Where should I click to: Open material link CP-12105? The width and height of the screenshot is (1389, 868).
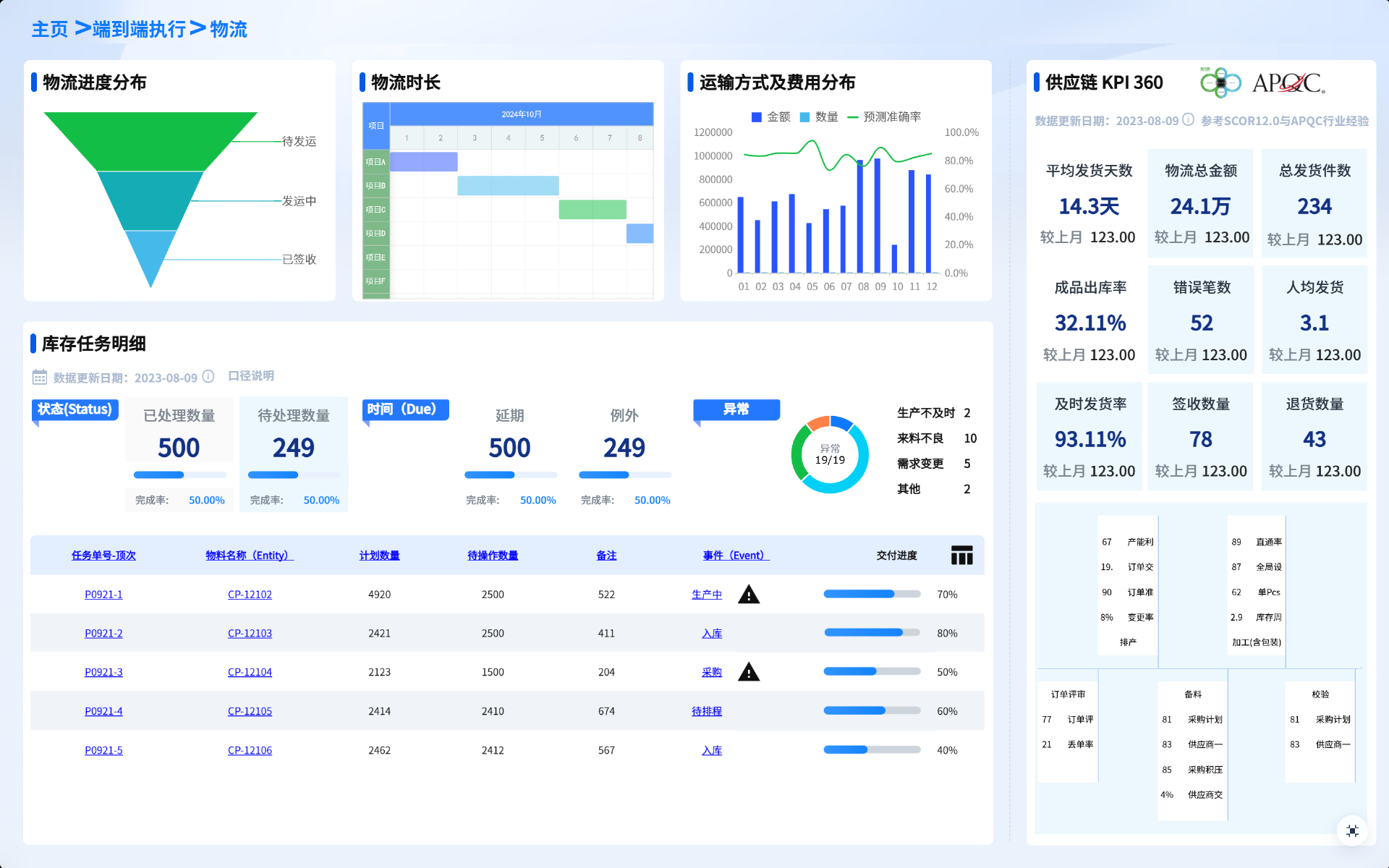tap(250, 711)
